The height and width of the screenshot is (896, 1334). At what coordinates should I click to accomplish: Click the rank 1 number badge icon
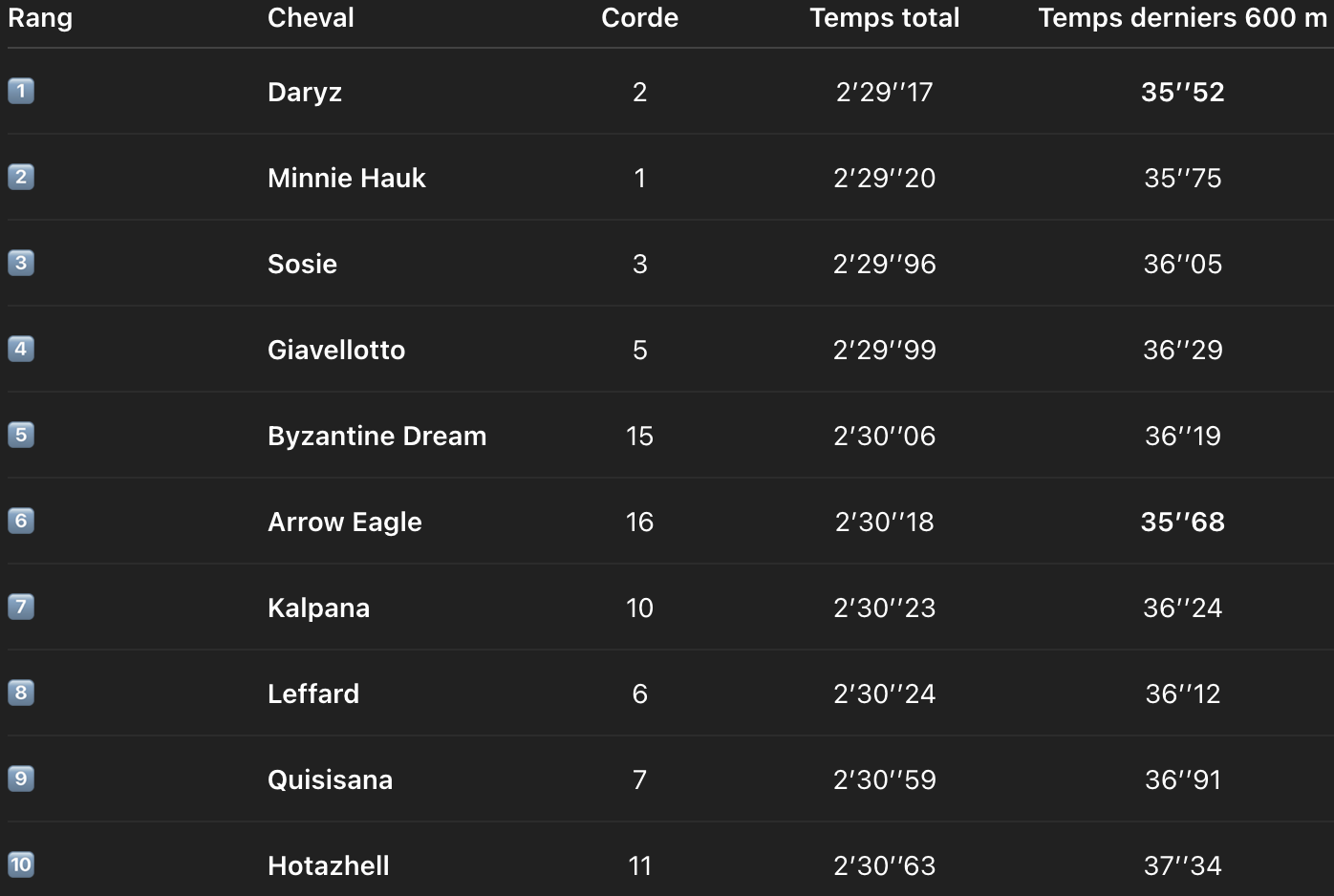click(x=21, y=92)
